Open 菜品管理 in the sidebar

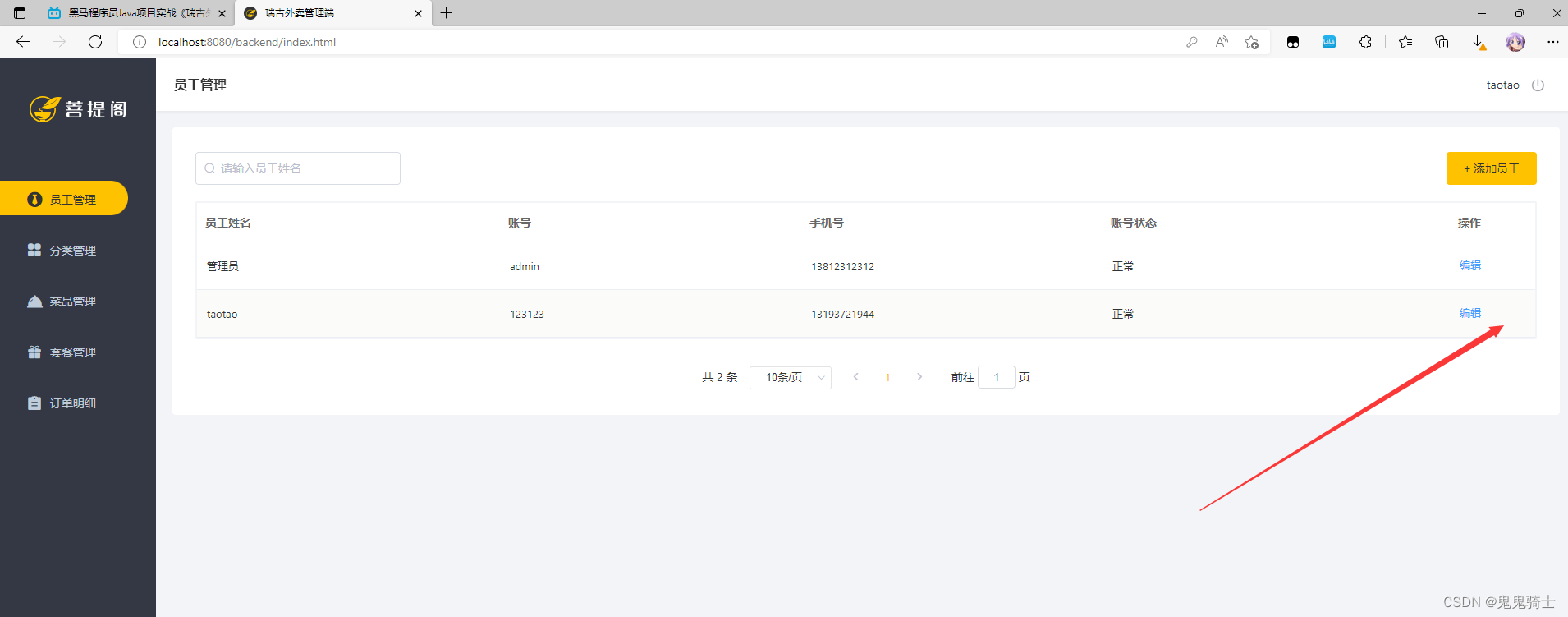(x=64, y=301)
